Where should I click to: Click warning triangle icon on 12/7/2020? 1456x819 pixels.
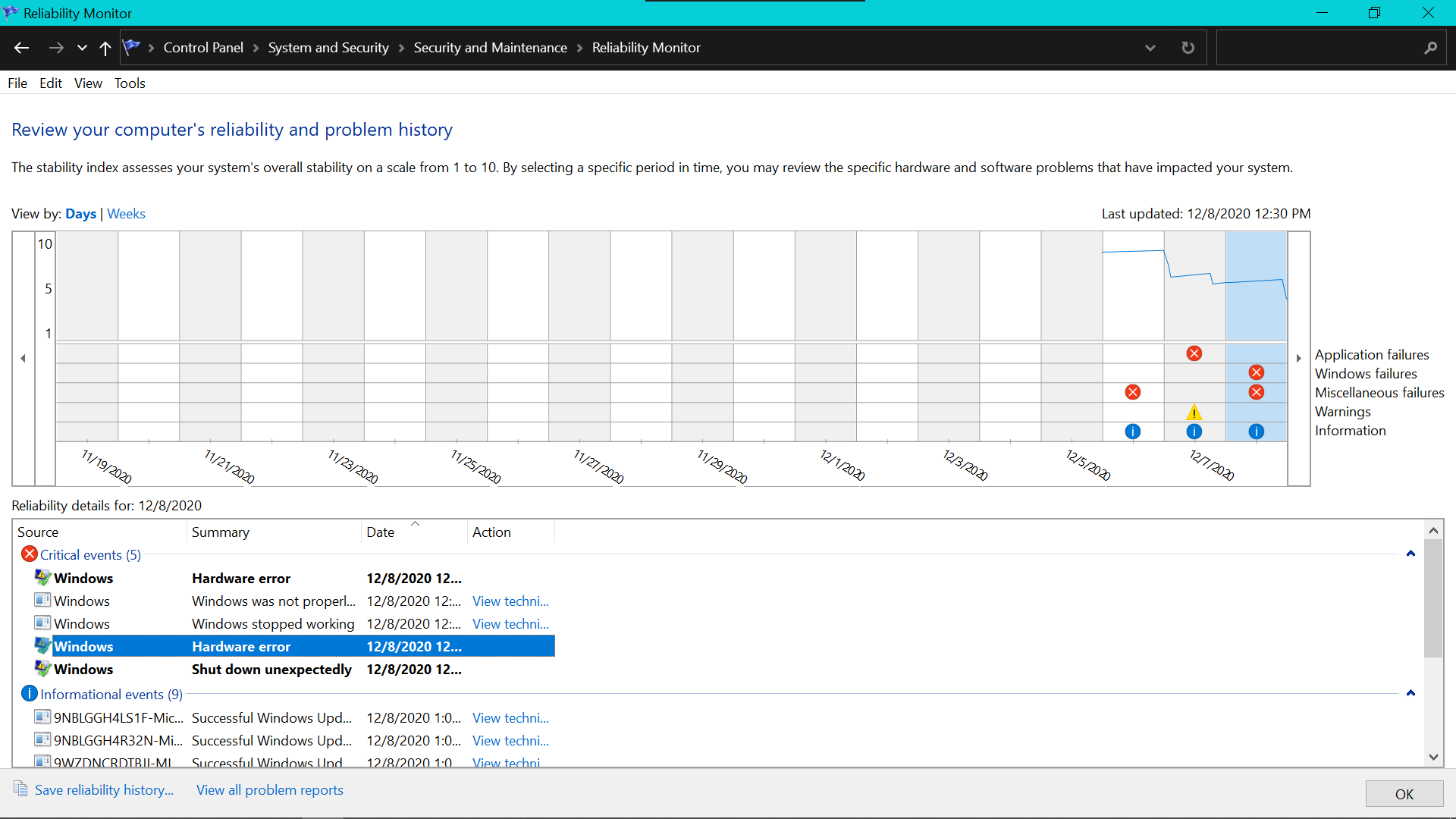click(1194, 413)
